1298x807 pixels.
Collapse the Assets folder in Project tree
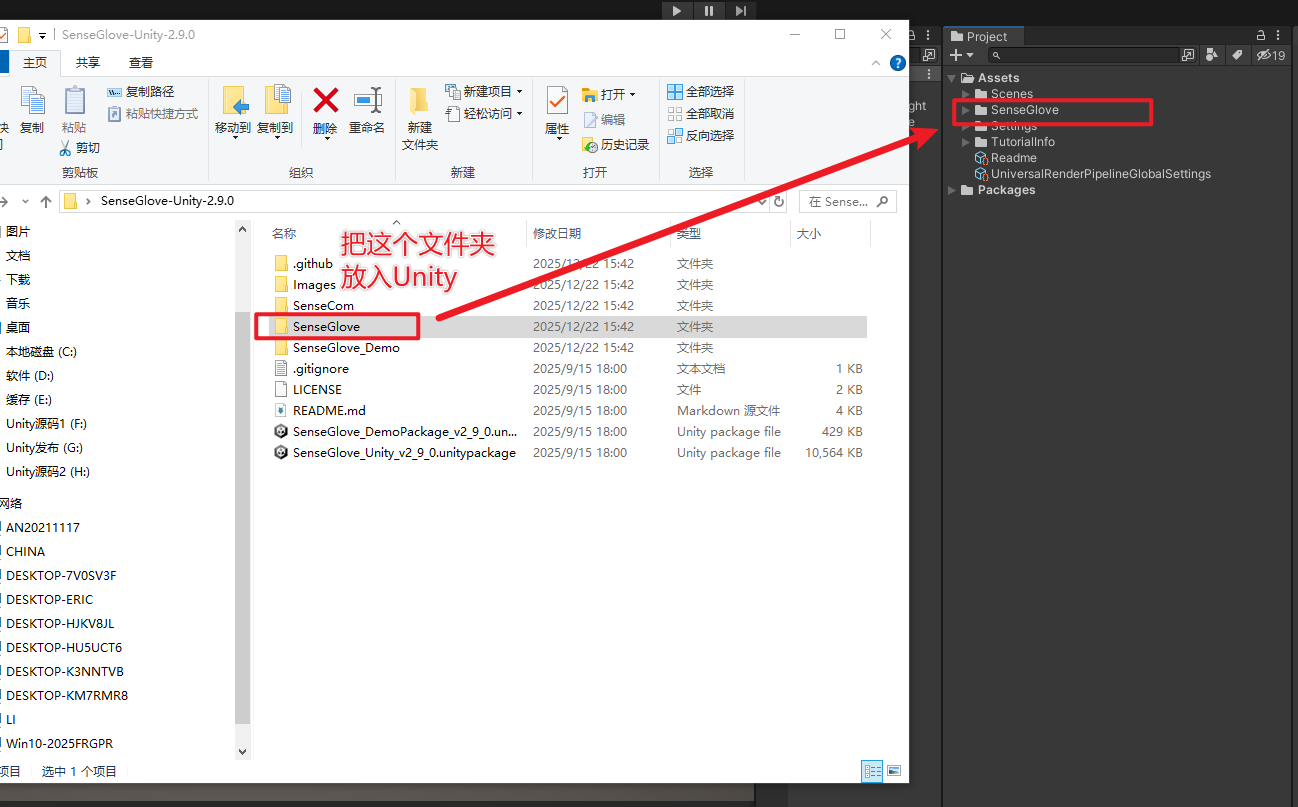(x=951, y=78)
